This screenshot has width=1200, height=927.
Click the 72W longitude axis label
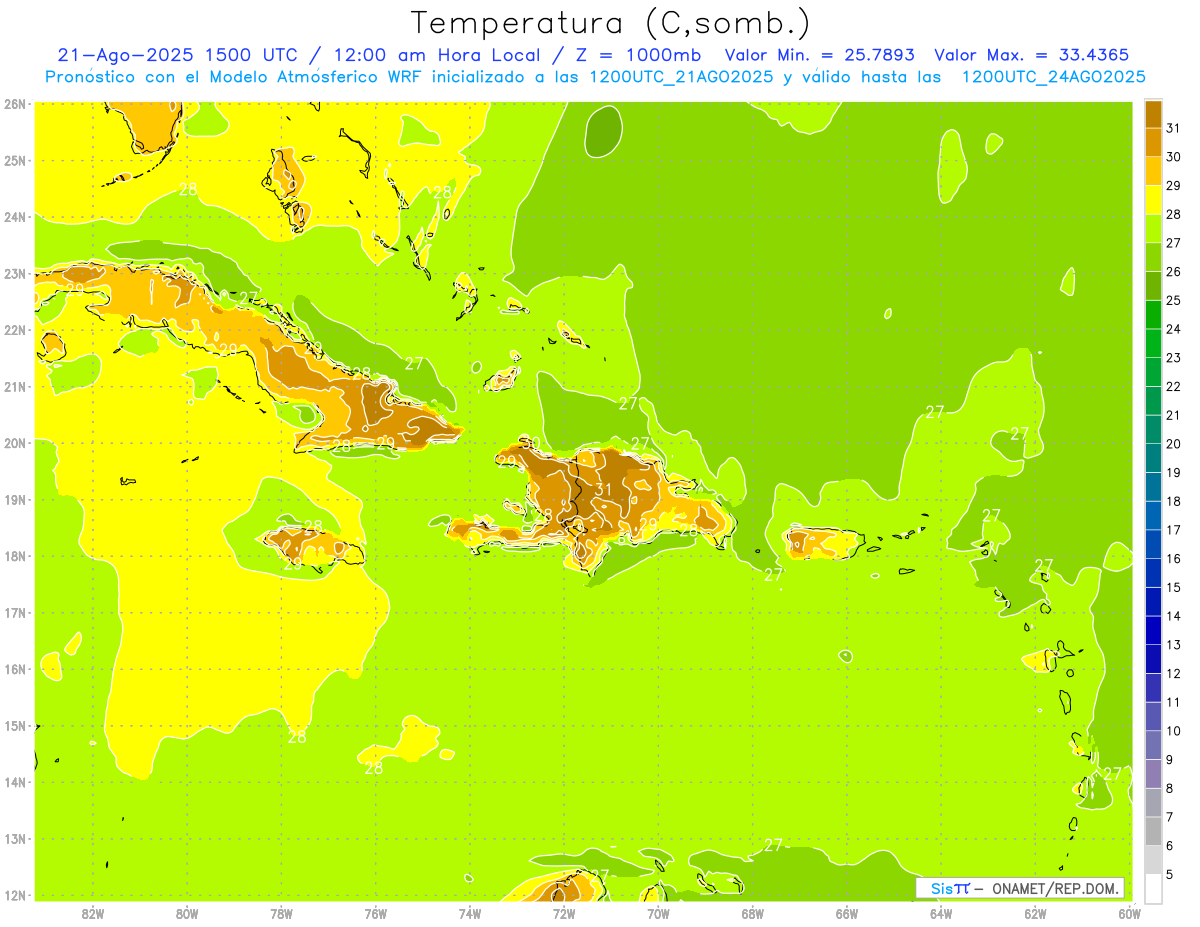564,913
